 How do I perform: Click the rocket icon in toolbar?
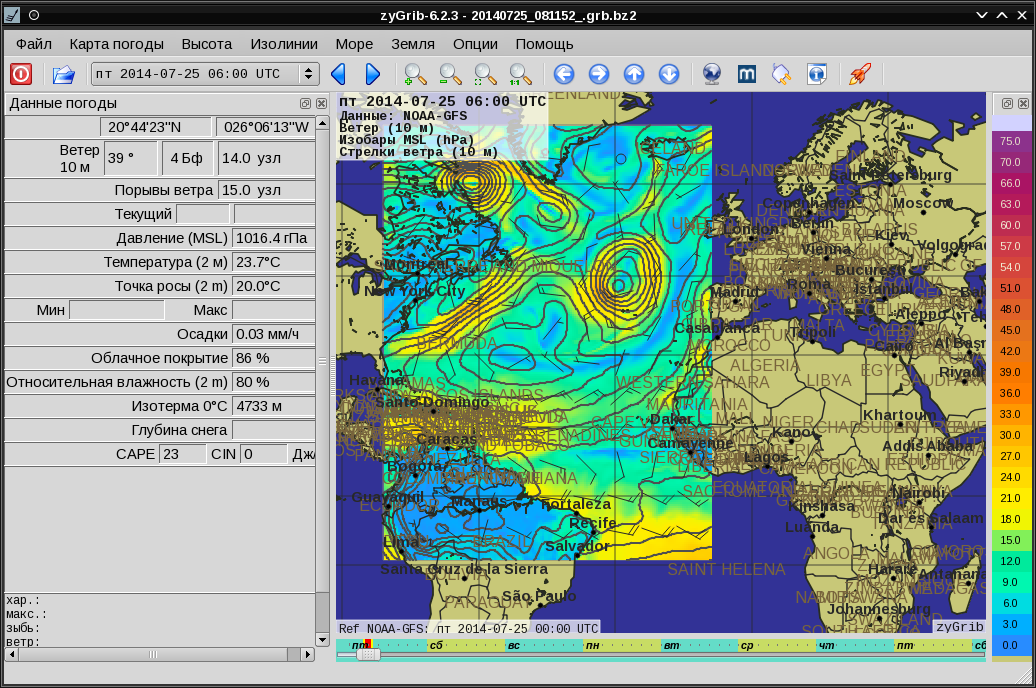[859, 74]
